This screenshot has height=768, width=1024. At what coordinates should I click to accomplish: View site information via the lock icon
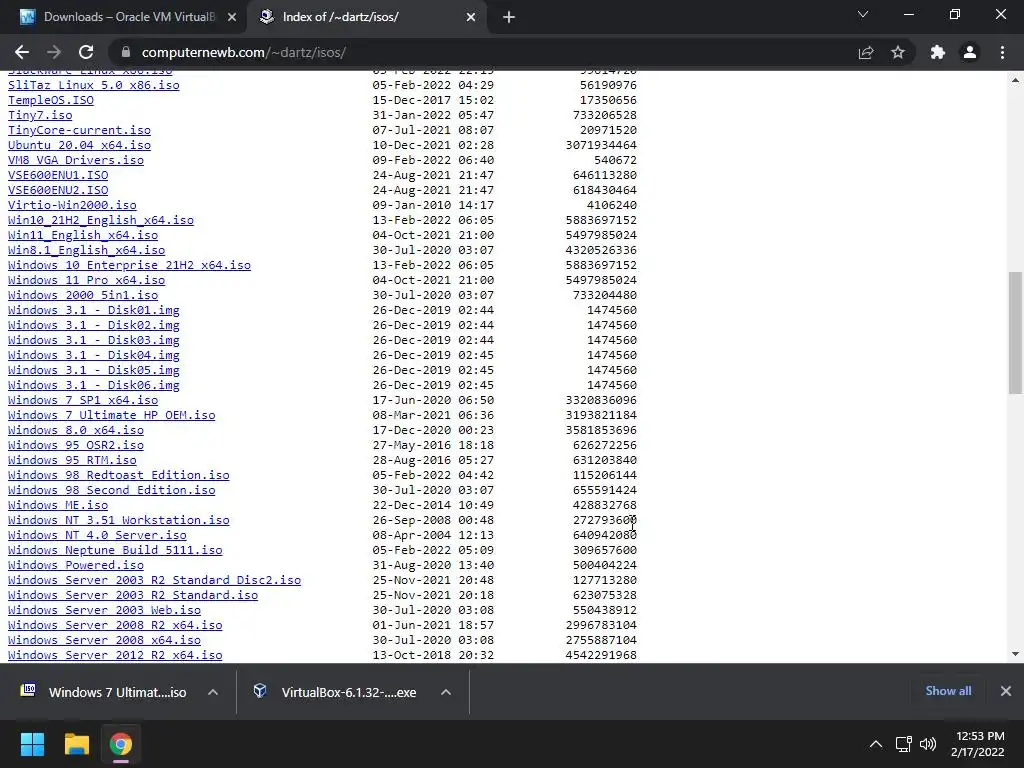point(126,52)
